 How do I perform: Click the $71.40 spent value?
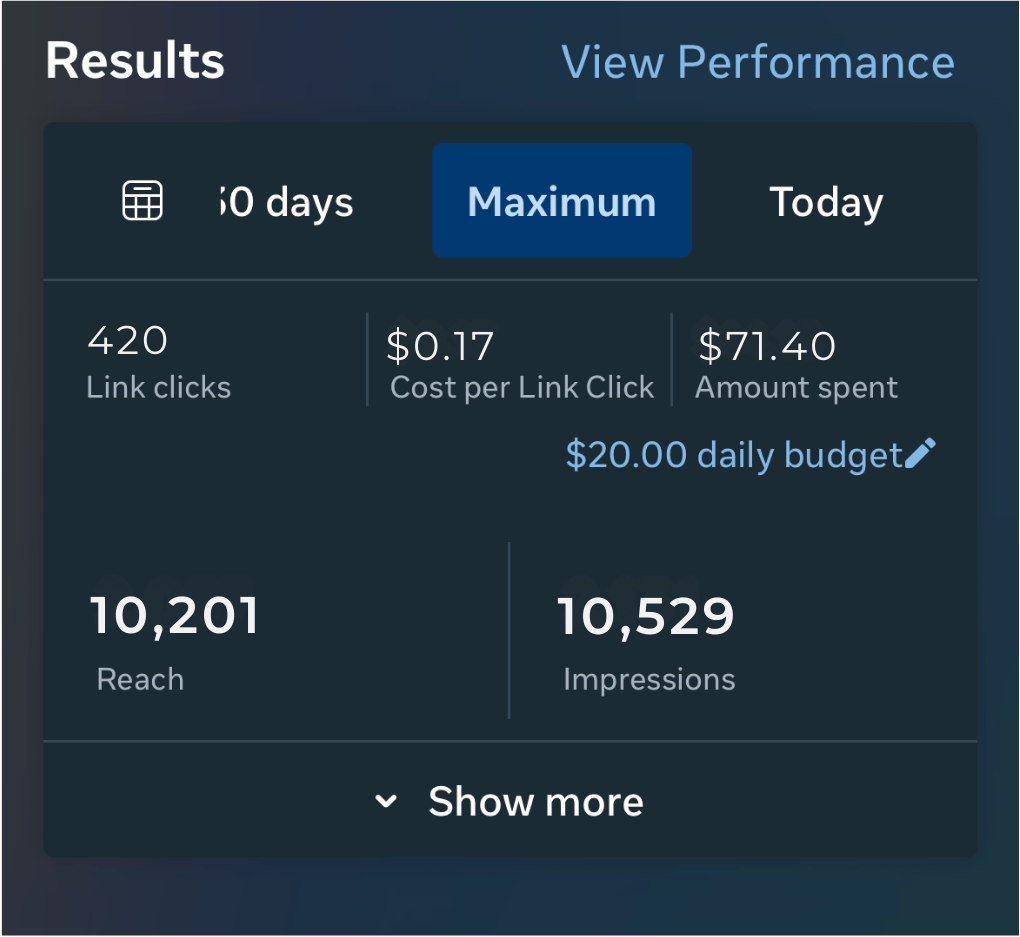766,346
